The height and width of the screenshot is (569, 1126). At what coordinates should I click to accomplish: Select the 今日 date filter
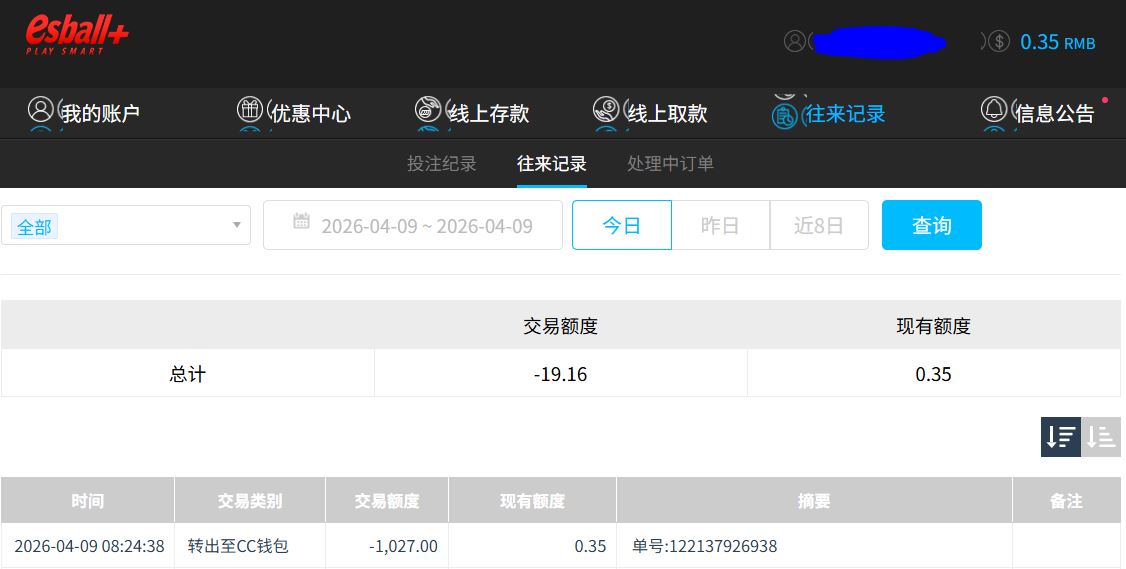coord(621,225)
